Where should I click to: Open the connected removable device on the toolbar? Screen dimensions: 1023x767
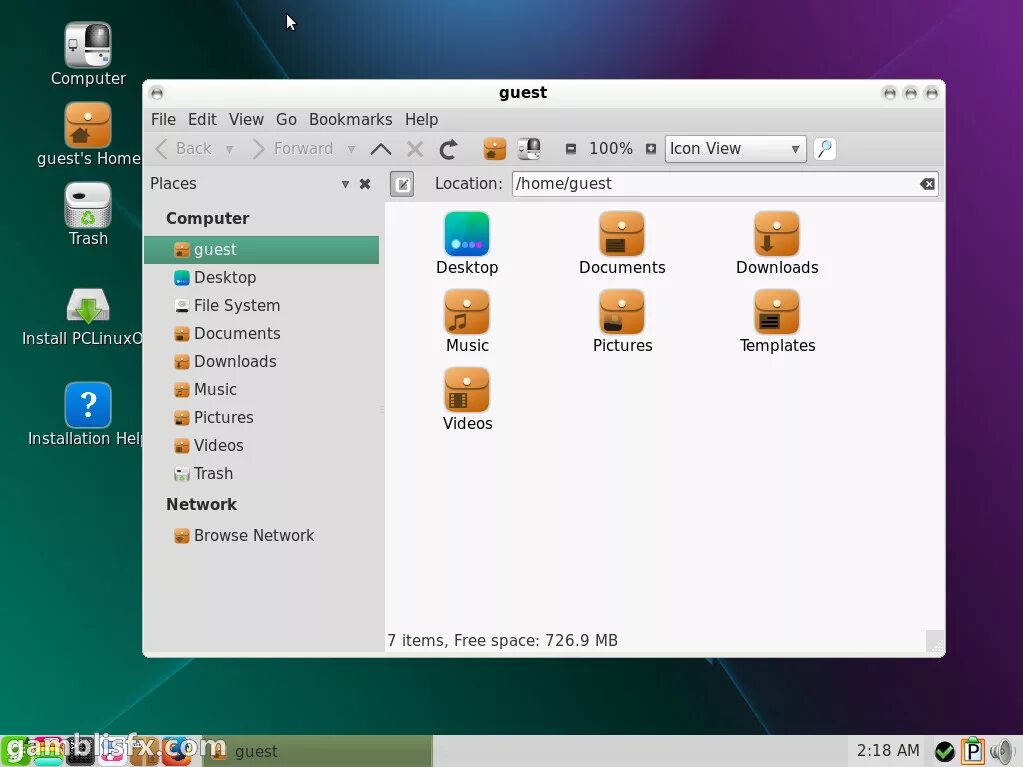(x=529, y=148)
